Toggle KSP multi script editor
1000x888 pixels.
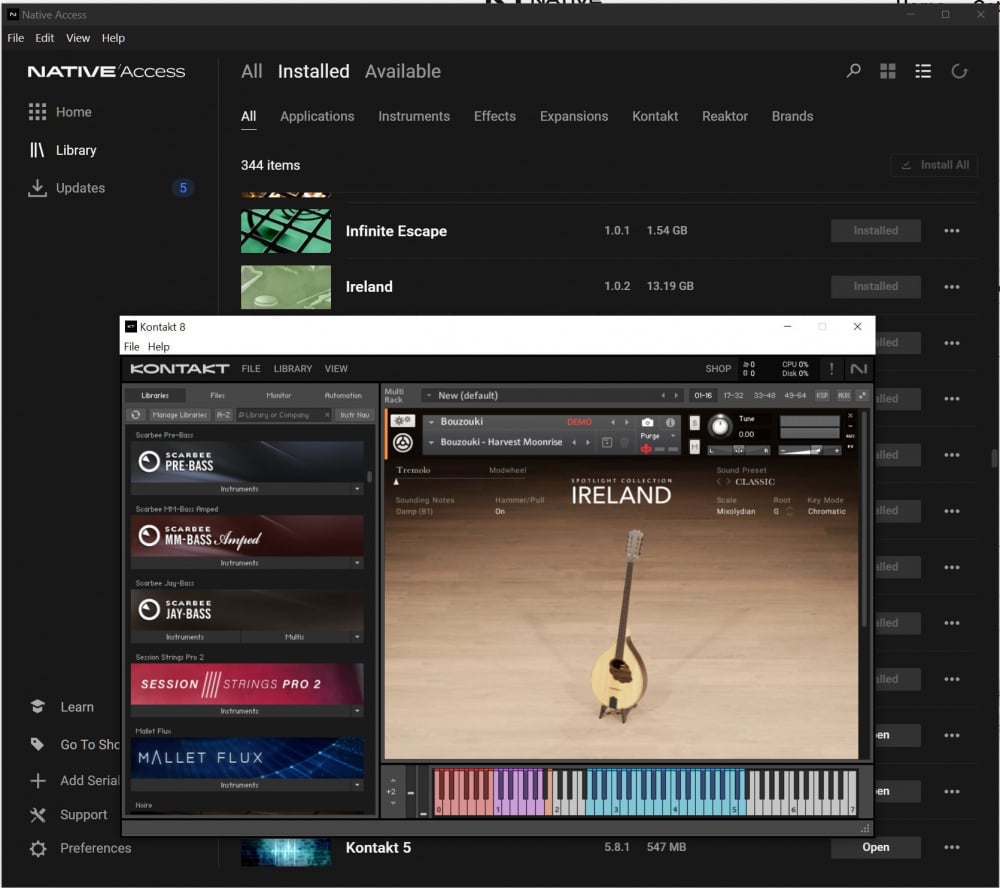coord(822,396)
